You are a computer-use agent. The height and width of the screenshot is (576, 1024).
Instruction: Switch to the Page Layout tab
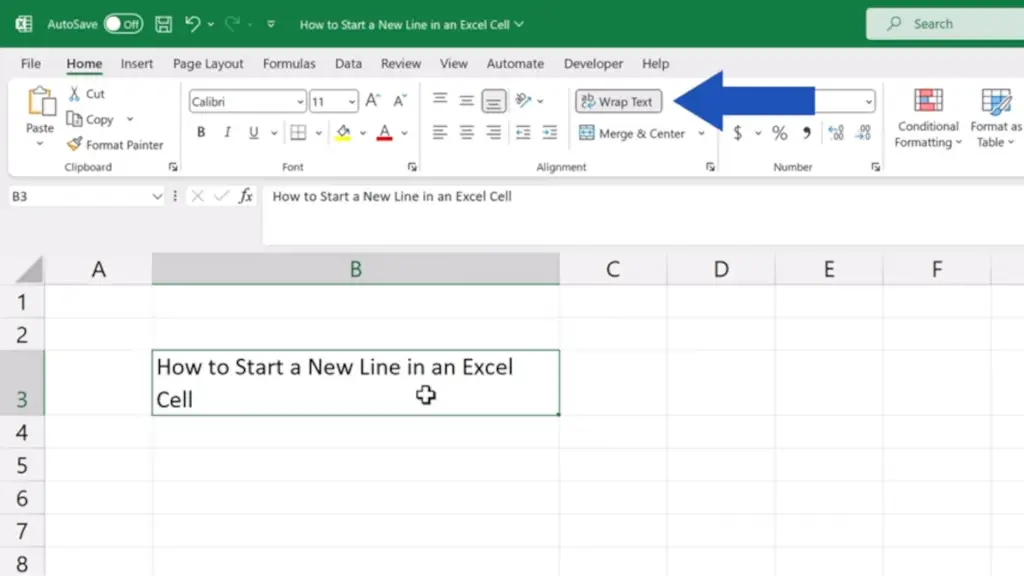[x=208, y=63]
